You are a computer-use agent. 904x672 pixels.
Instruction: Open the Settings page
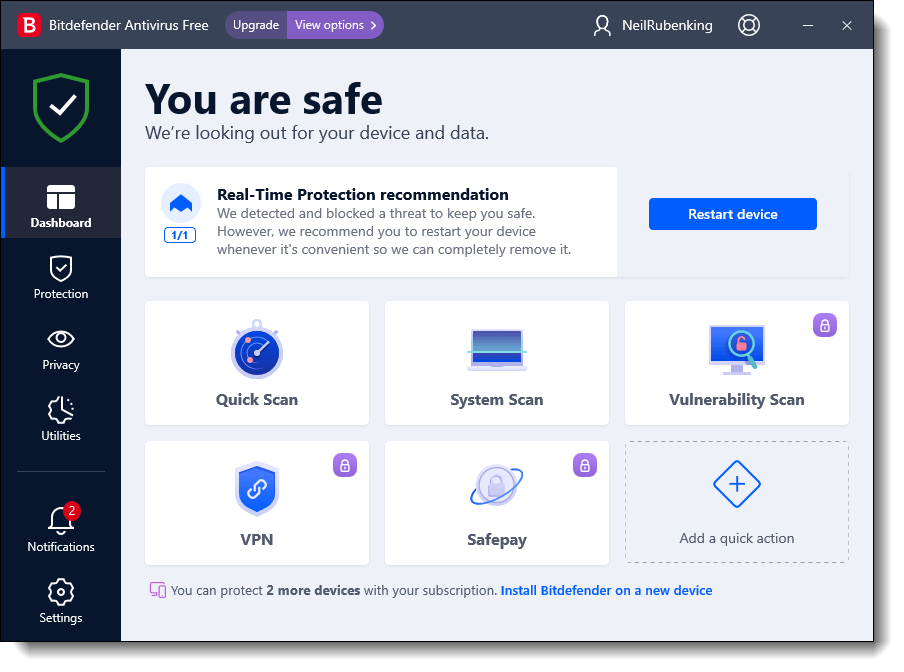(61, 601)
